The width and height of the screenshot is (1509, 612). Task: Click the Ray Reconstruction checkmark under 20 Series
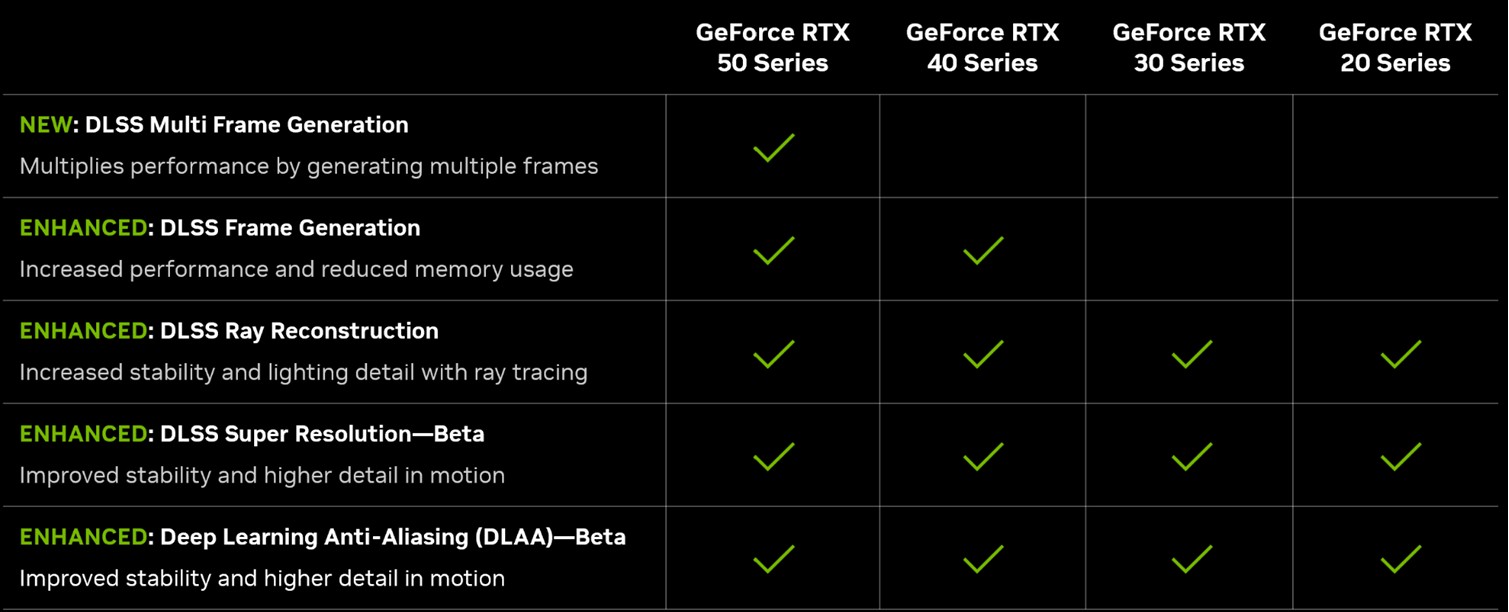click(x=1400, y=353)
